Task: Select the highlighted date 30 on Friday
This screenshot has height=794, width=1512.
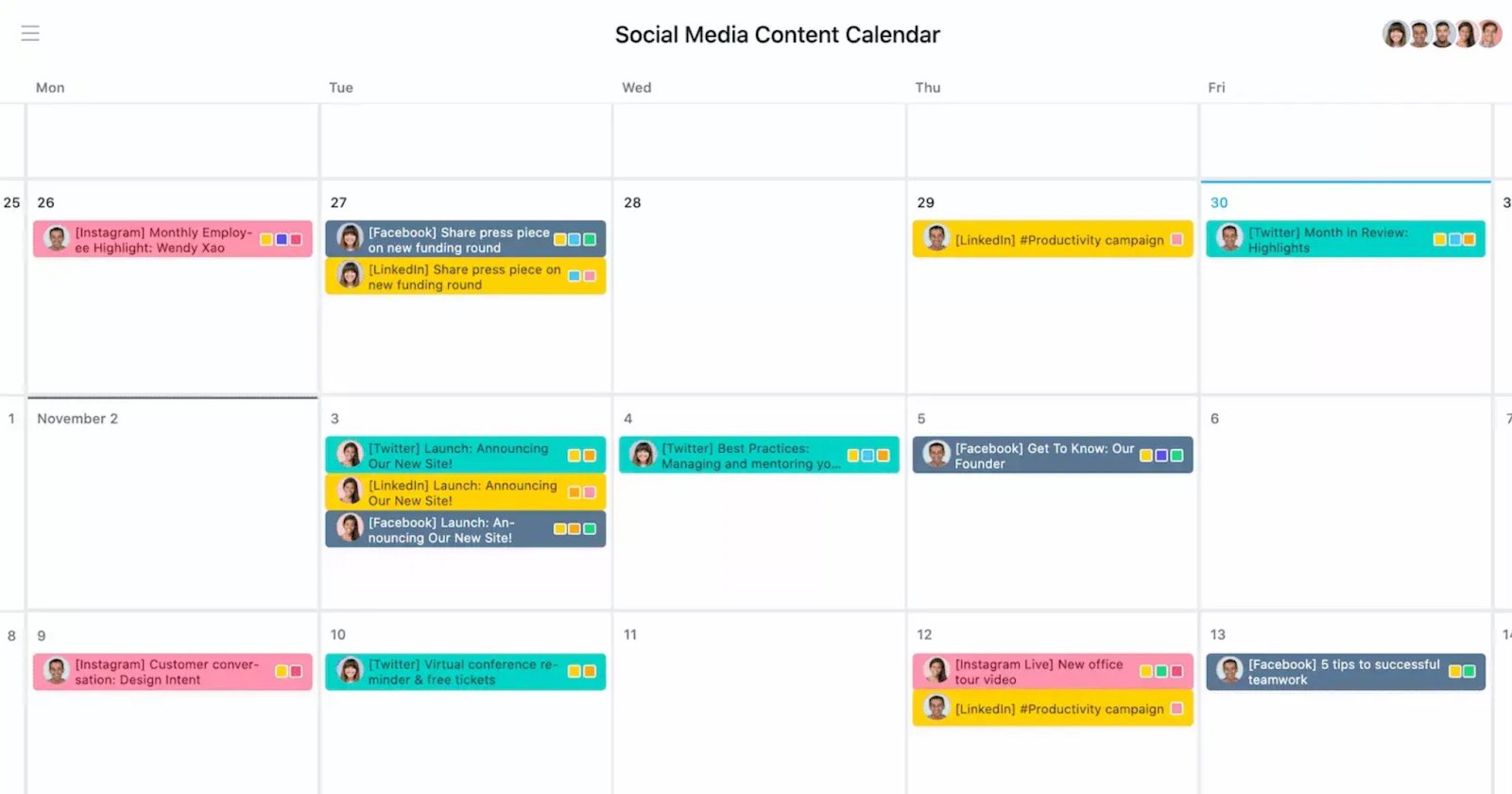Action: coord(1219,202)
